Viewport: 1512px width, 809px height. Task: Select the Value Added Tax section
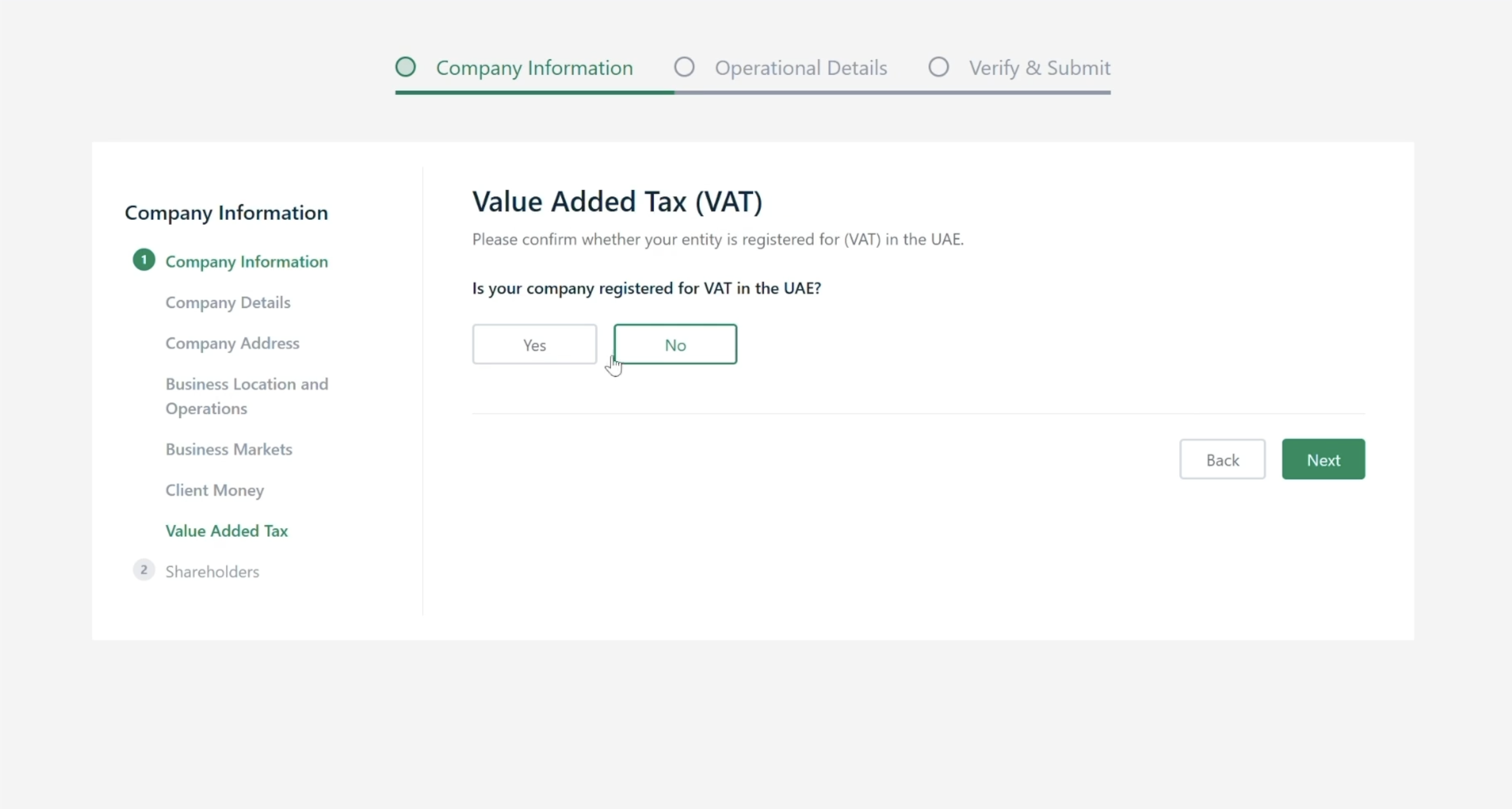(x=226, y=530)
